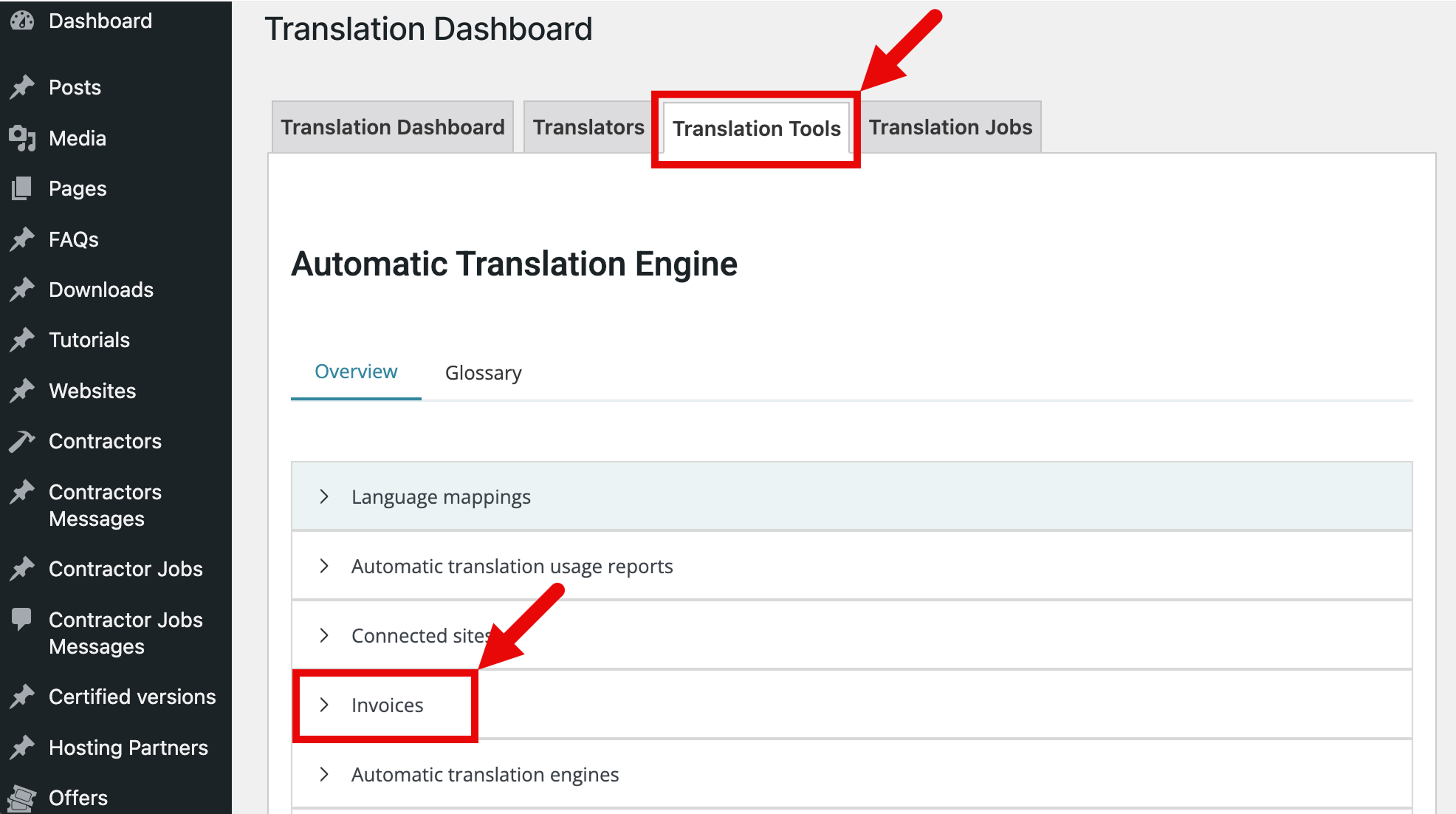Screen dimensions: 1456x814
Task: Click the 'Language mappings' row label
Action: (x=441, y=497)
